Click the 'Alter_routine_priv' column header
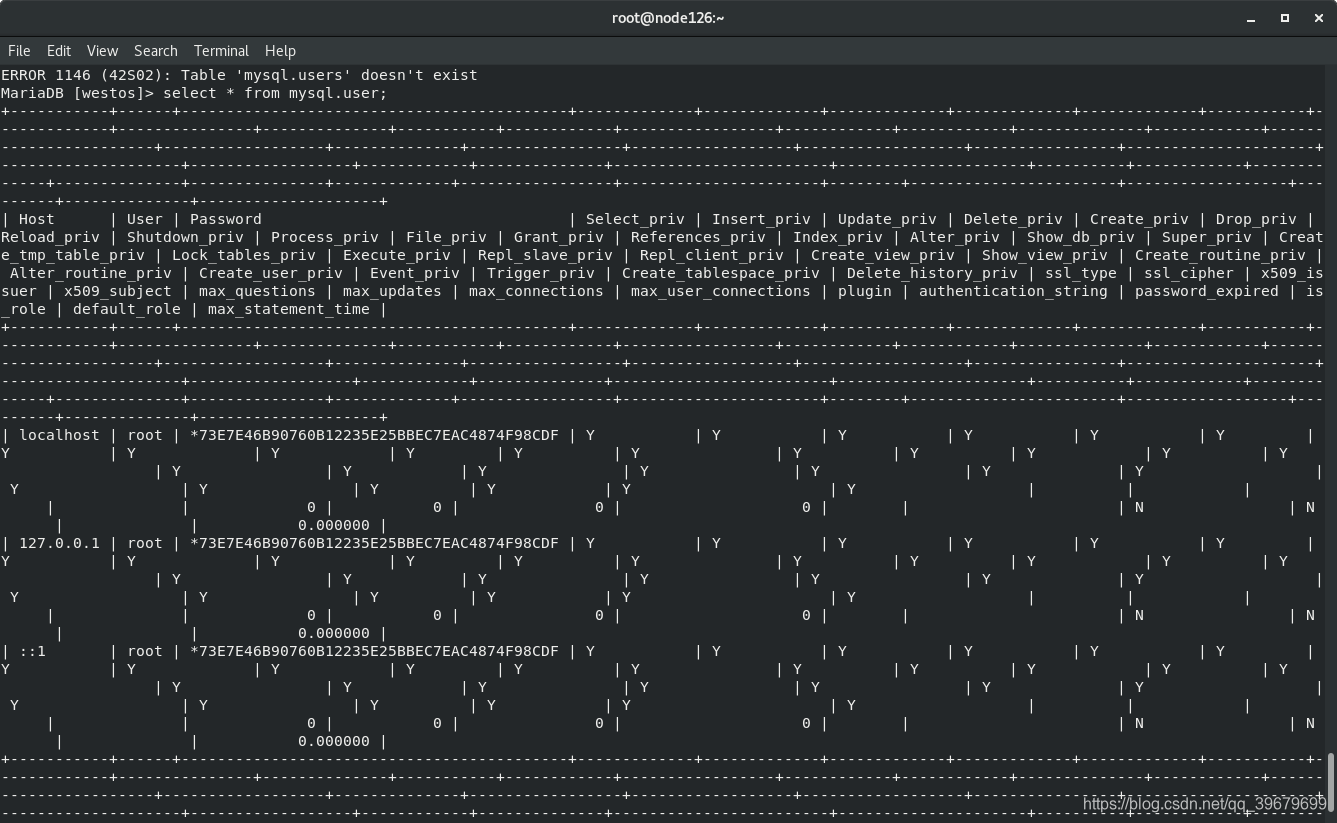 (91, 273)
